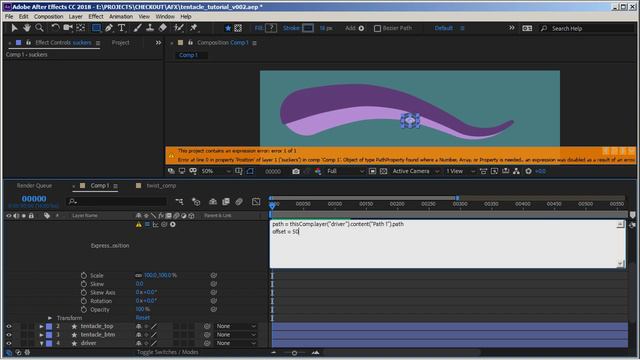Click the Stroke color swatch
The width and height of the screenshot is (640, 360).
coord(308,28)
